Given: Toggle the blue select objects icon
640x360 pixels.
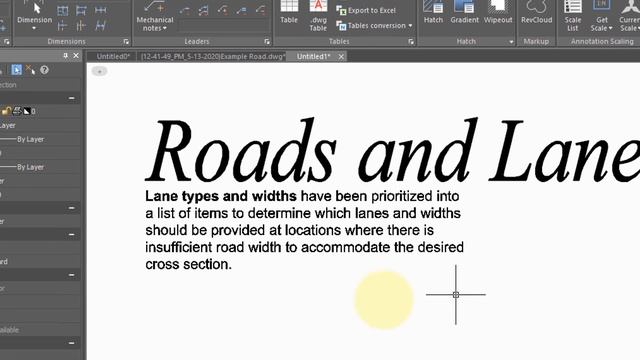Looking at the screenshot, I should [16, 70].
